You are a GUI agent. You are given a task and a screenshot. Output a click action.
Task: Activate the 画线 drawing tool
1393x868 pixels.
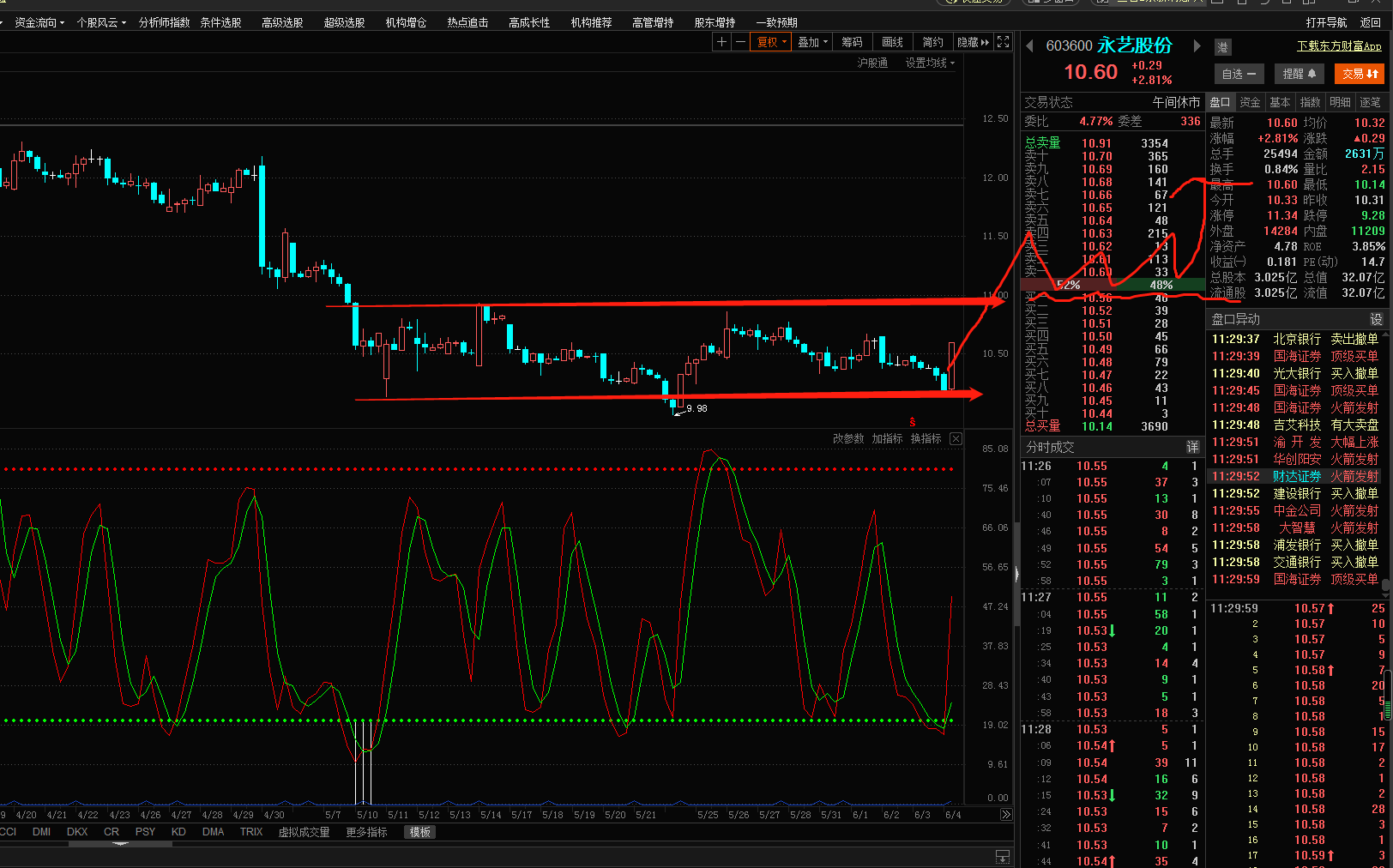tap(892, 42)
